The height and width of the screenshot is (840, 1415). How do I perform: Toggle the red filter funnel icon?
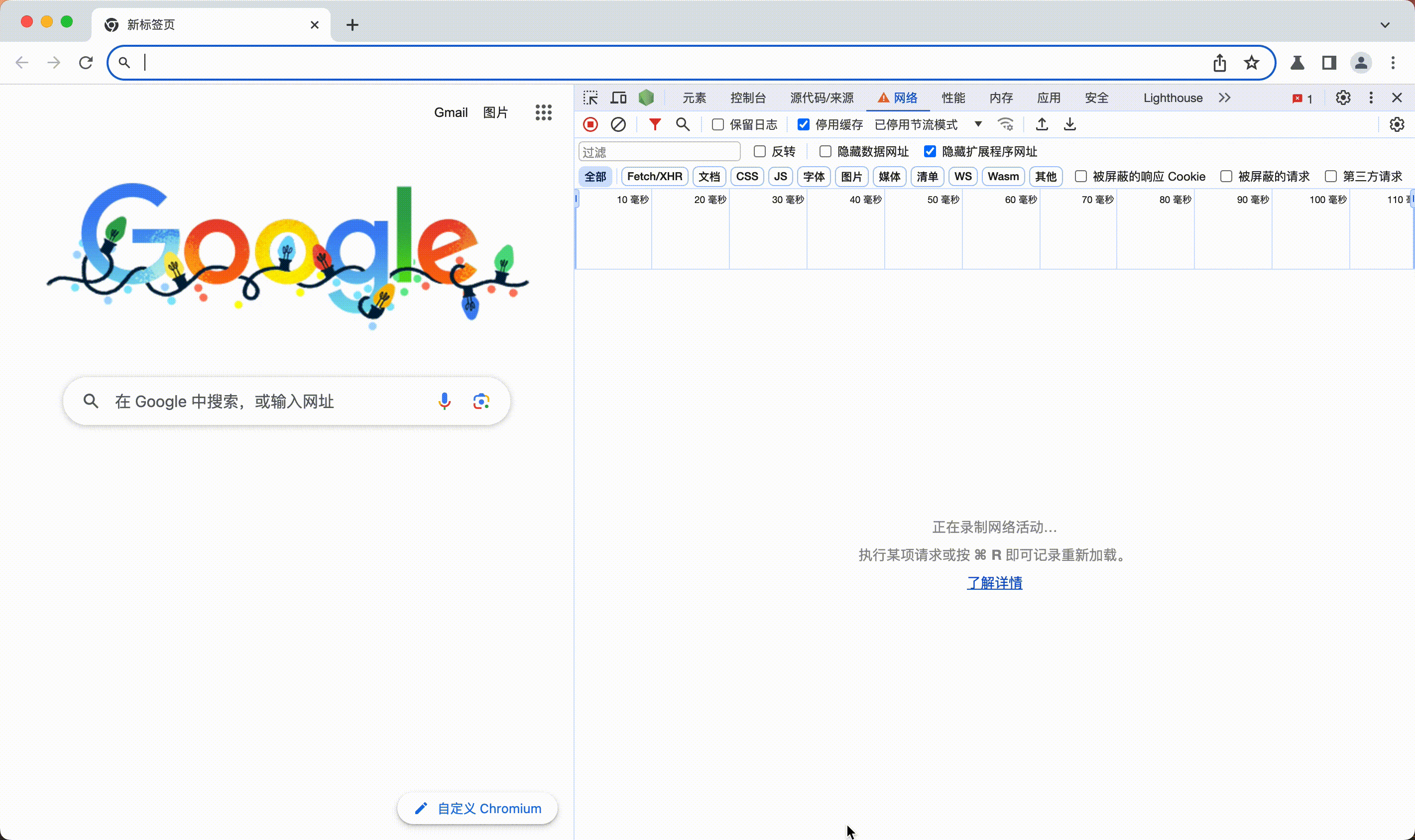pos(655,124)
